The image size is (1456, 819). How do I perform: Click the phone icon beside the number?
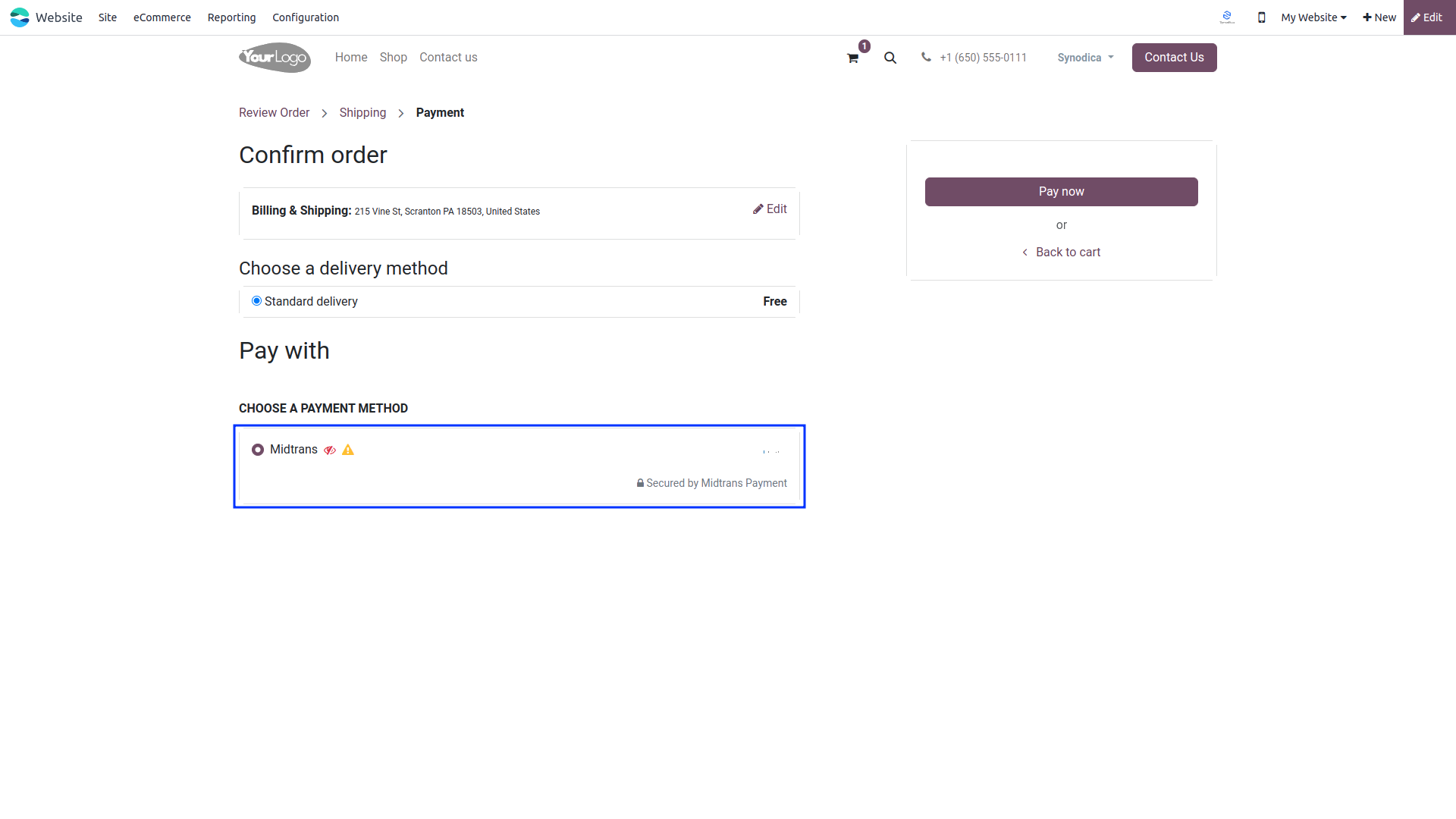click(x=926, y=57)
